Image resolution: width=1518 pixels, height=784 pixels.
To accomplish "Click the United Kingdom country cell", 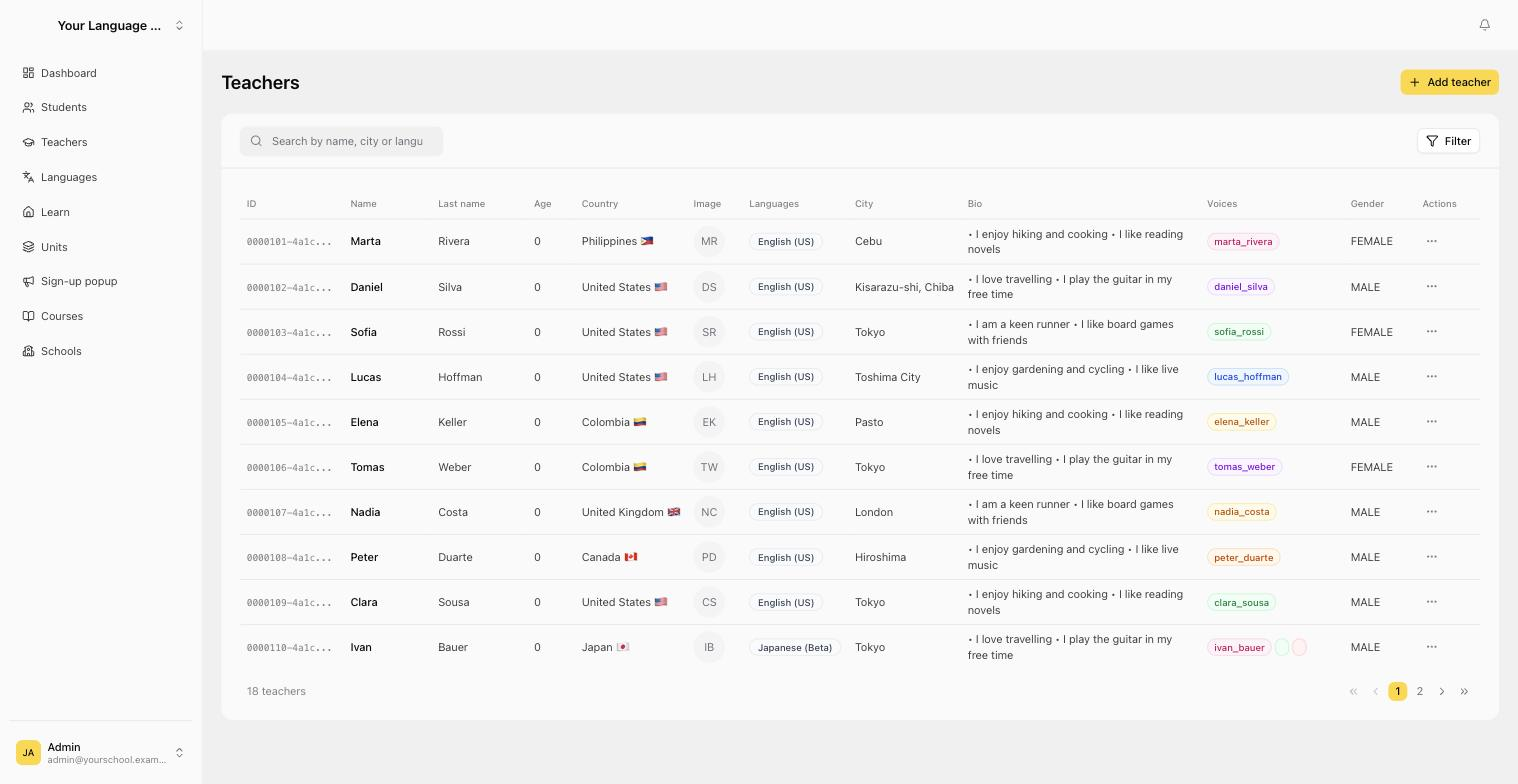I will pos(631,512).
